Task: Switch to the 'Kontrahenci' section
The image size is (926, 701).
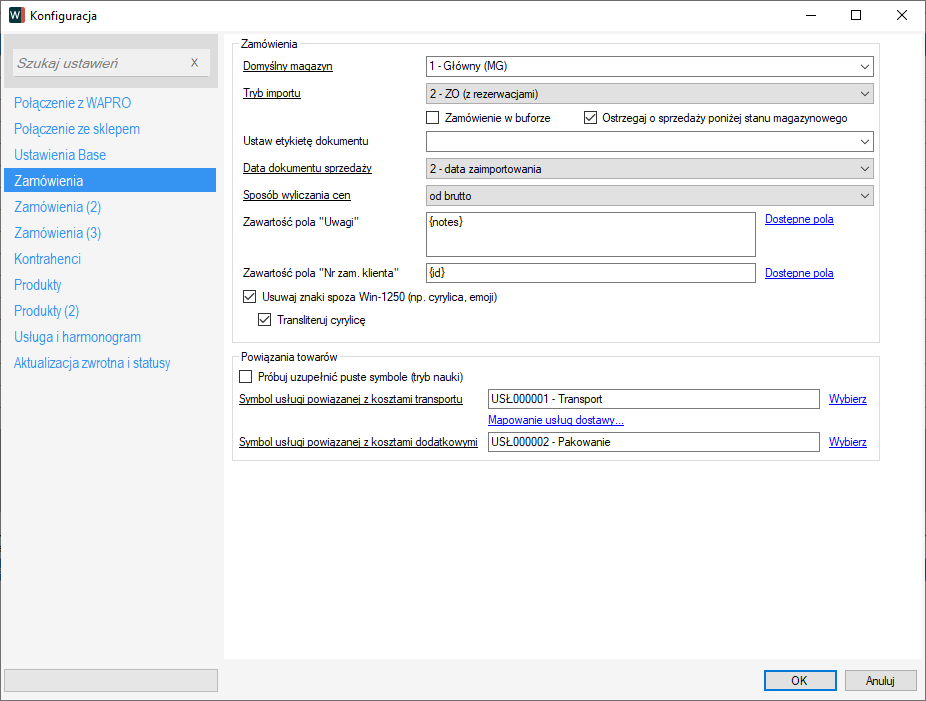Action: pyautogui.click(x=47, y=259)
